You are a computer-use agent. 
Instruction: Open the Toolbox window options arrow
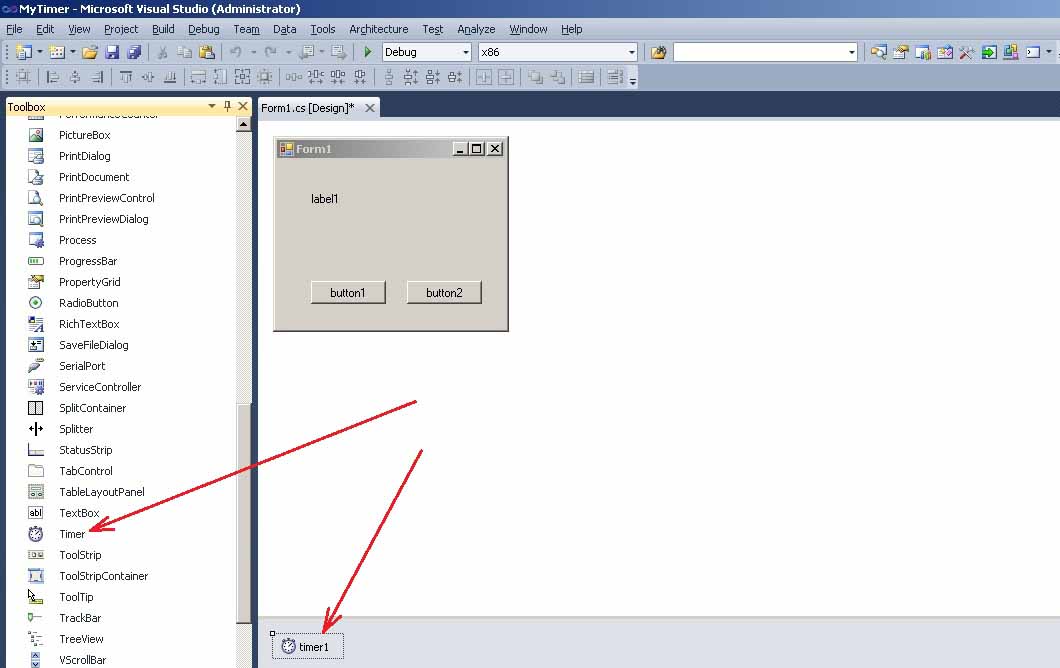pyautogui.click(x=211, y=106)
